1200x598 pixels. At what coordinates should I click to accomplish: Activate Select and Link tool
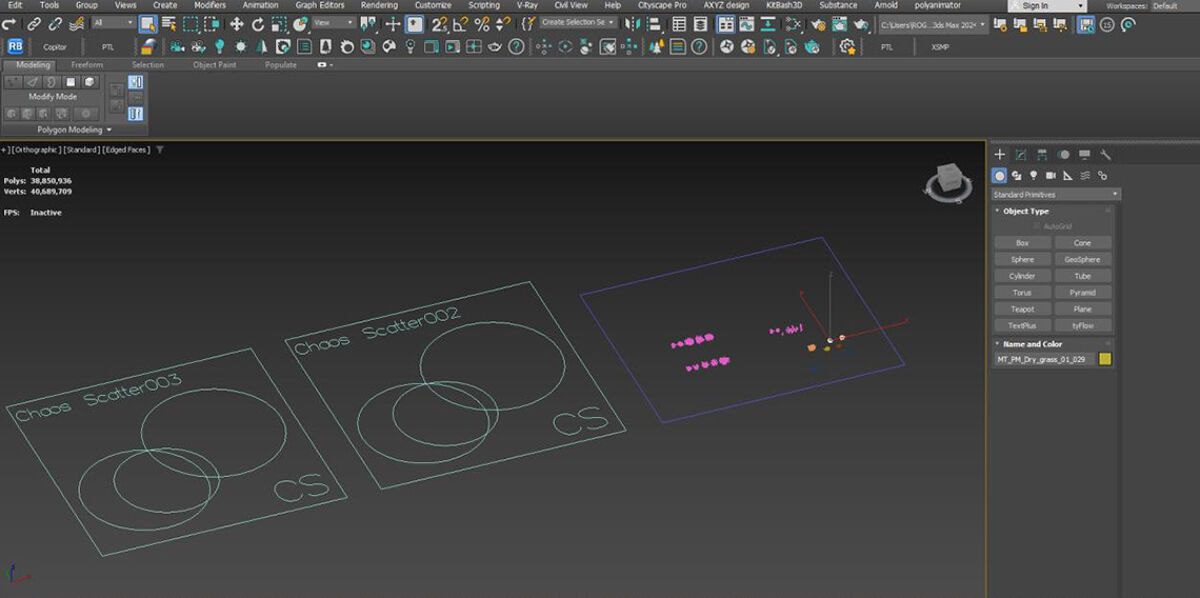click(35, 23)
